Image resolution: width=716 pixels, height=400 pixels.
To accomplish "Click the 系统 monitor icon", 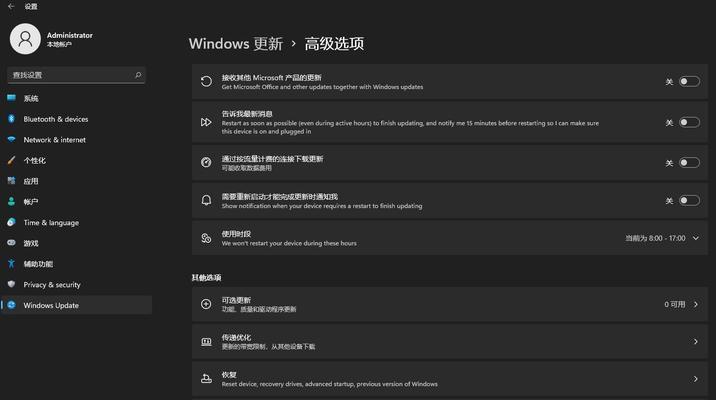I will [x=11, y=98].
